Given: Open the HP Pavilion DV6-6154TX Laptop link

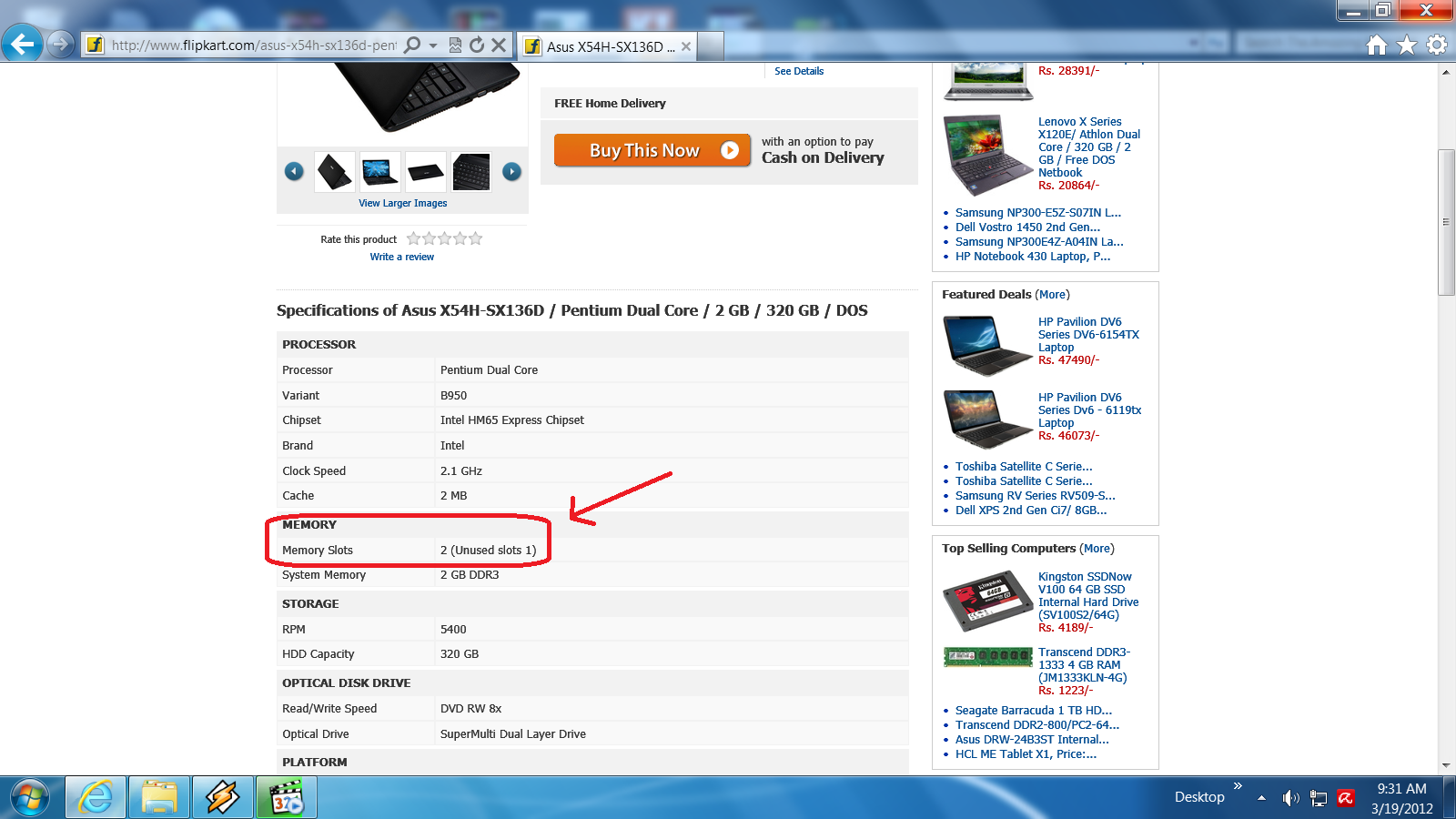Looking at the screenshot, I should 1088,335.
